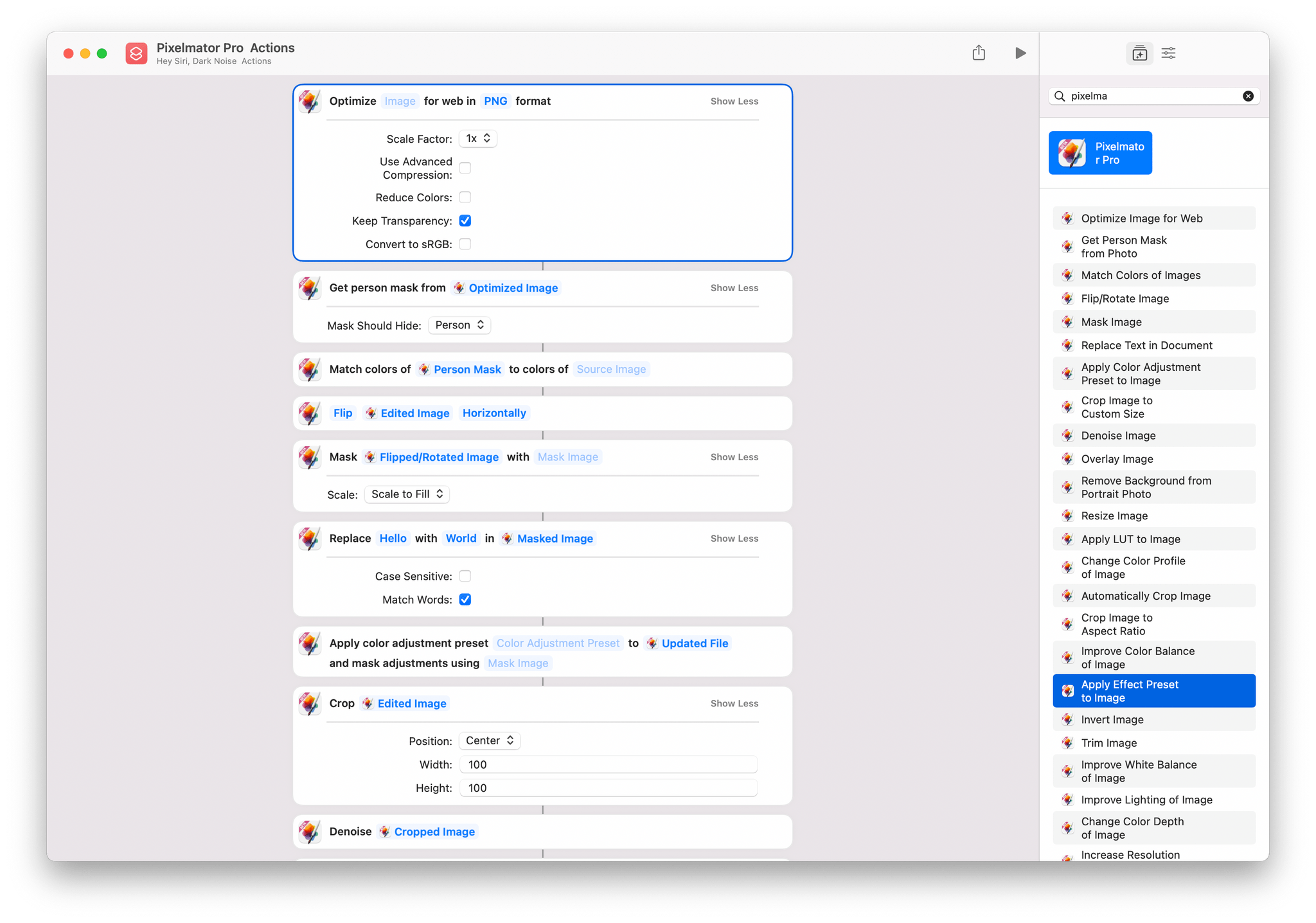Click the Person Mask variable token
Screen dimensions: 1316x923
[460, 370]
